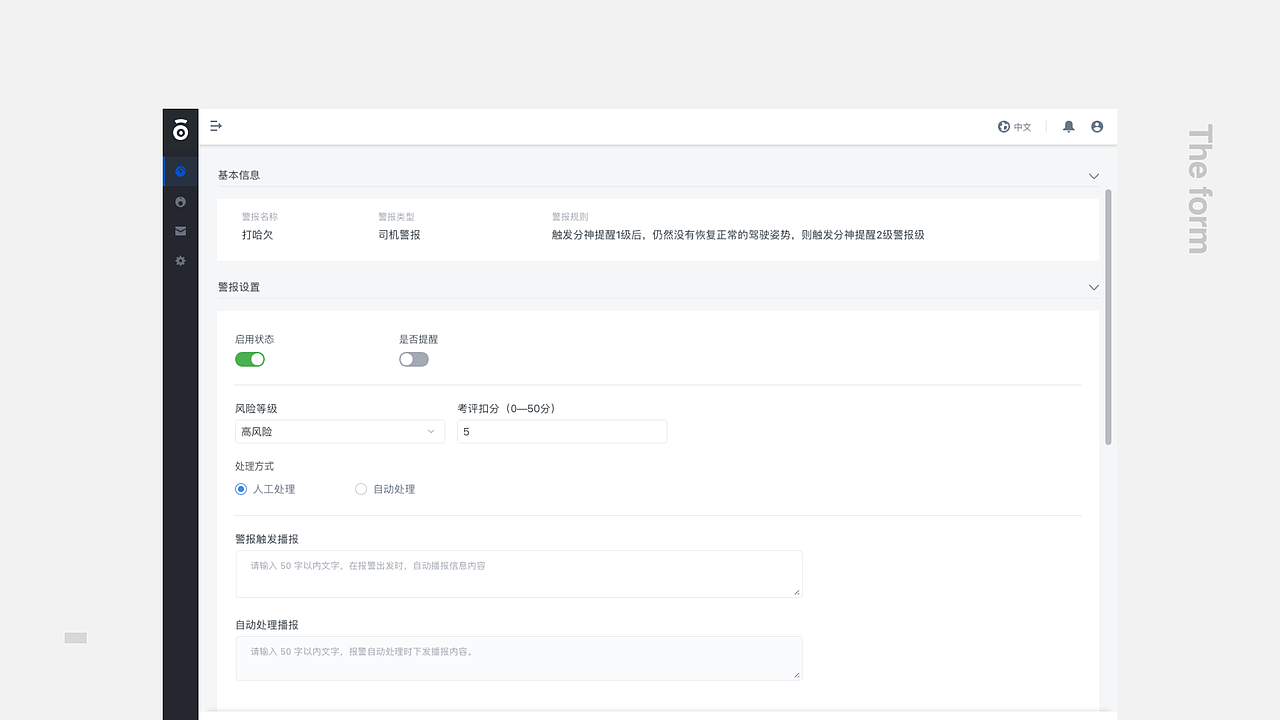Collapse the 基本信息 section chevron
This screenshot has height=720, width=1280.
pyautogui.click(x=1093, y=175)
